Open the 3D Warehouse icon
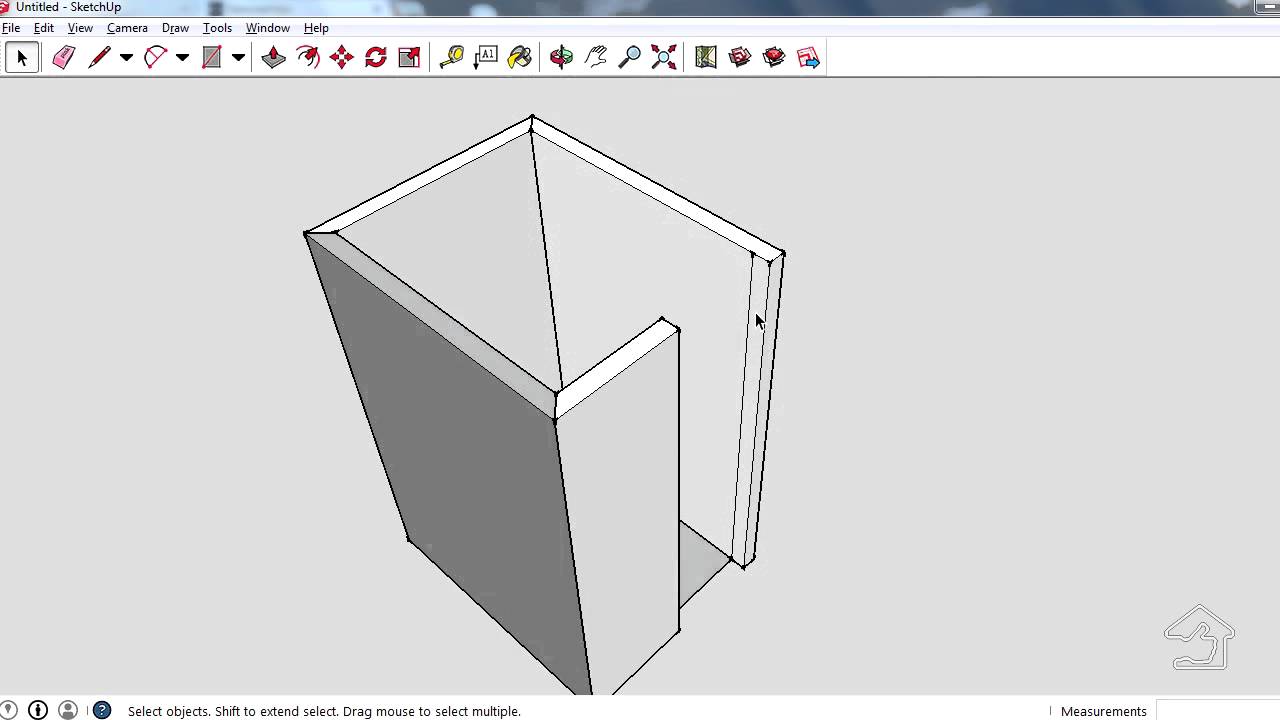1280x720 pixels. pos(740,58)
